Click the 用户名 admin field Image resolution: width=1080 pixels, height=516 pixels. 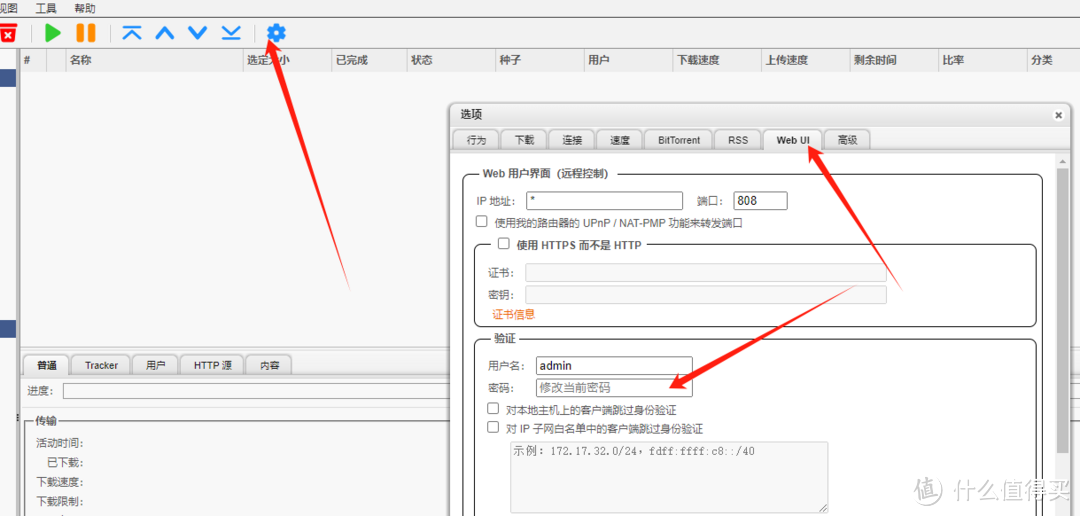point(614,366)
